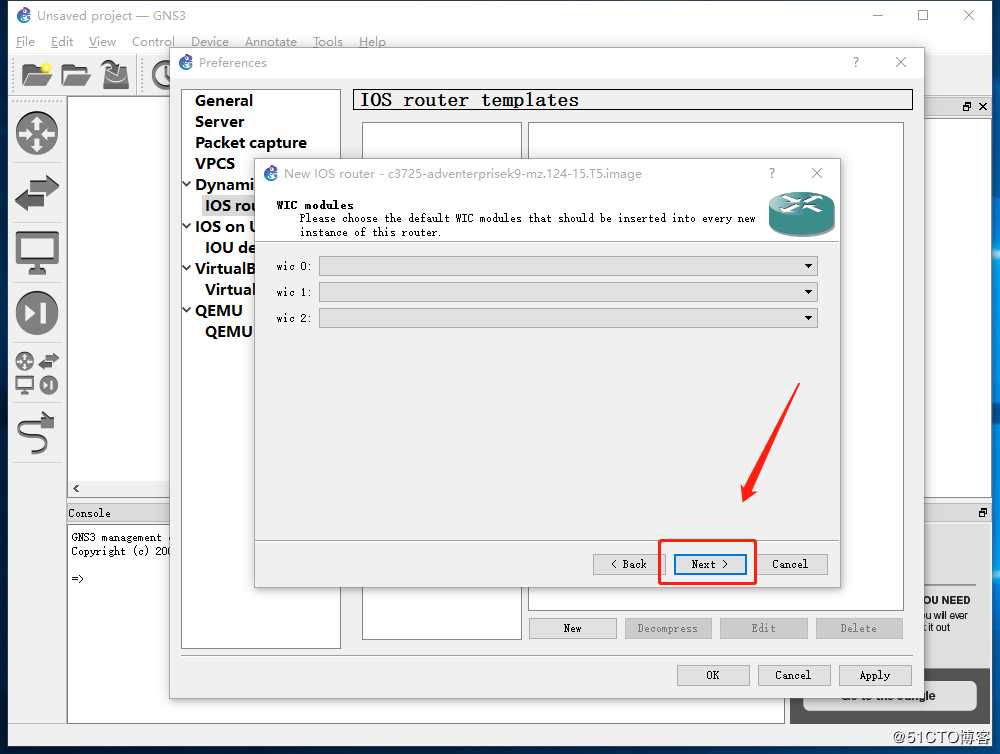Select Server in preferences tree
1000x754 pixels.
coord(219,122)
